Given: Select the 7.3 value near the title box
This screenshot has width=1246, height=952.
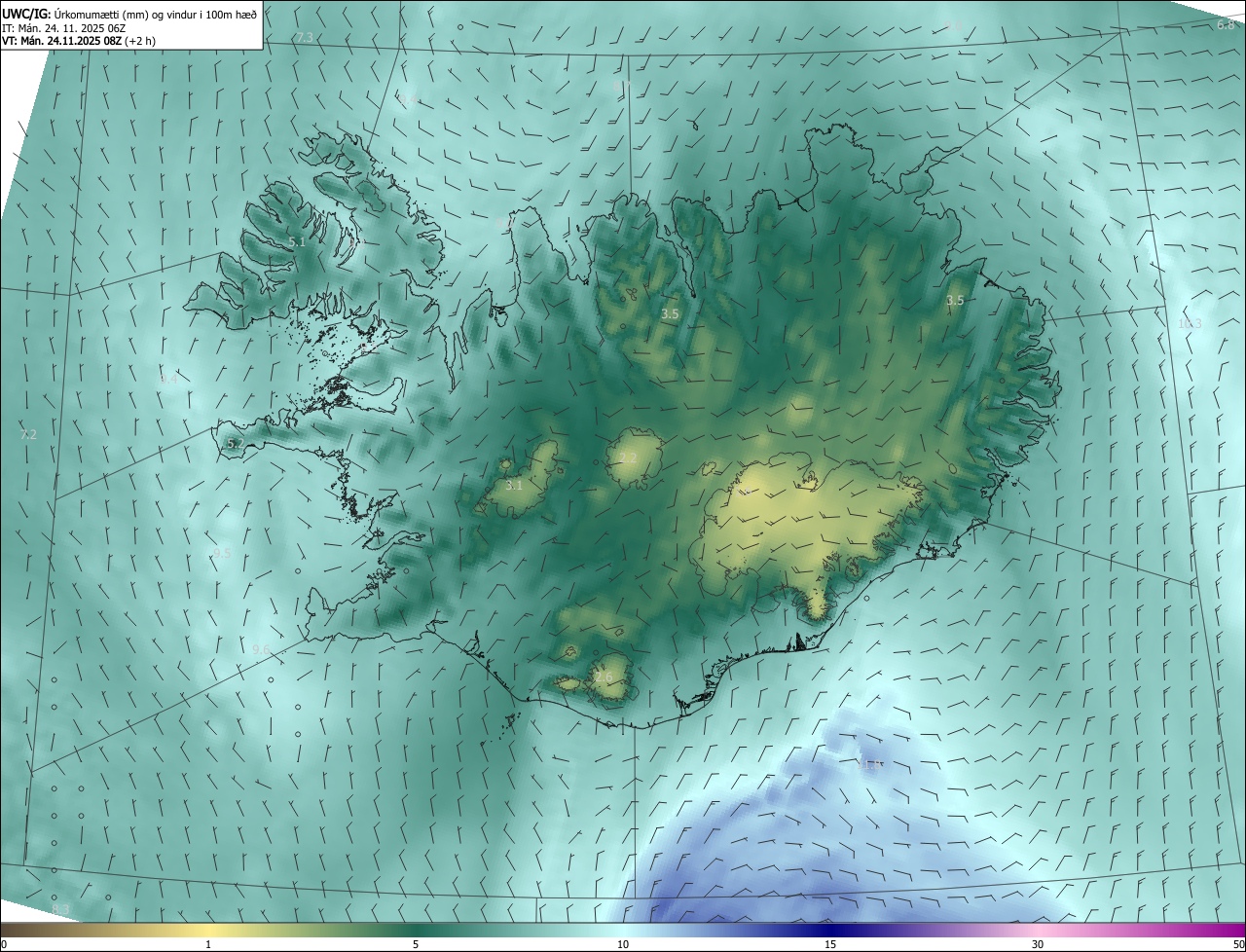Looking at the screenshot, I should pyautogui.click(x=305, y=37).
